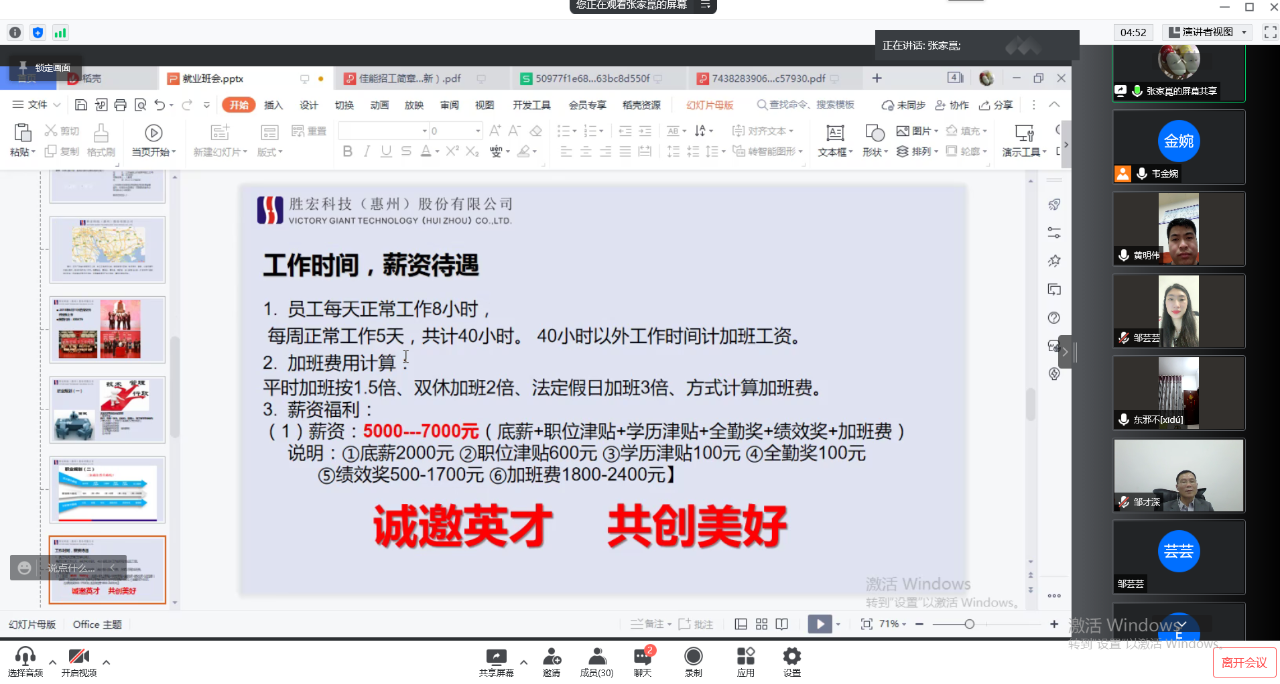Click the Invite (邀请) icon
The image size is (1280, 684).
(551, 657)
